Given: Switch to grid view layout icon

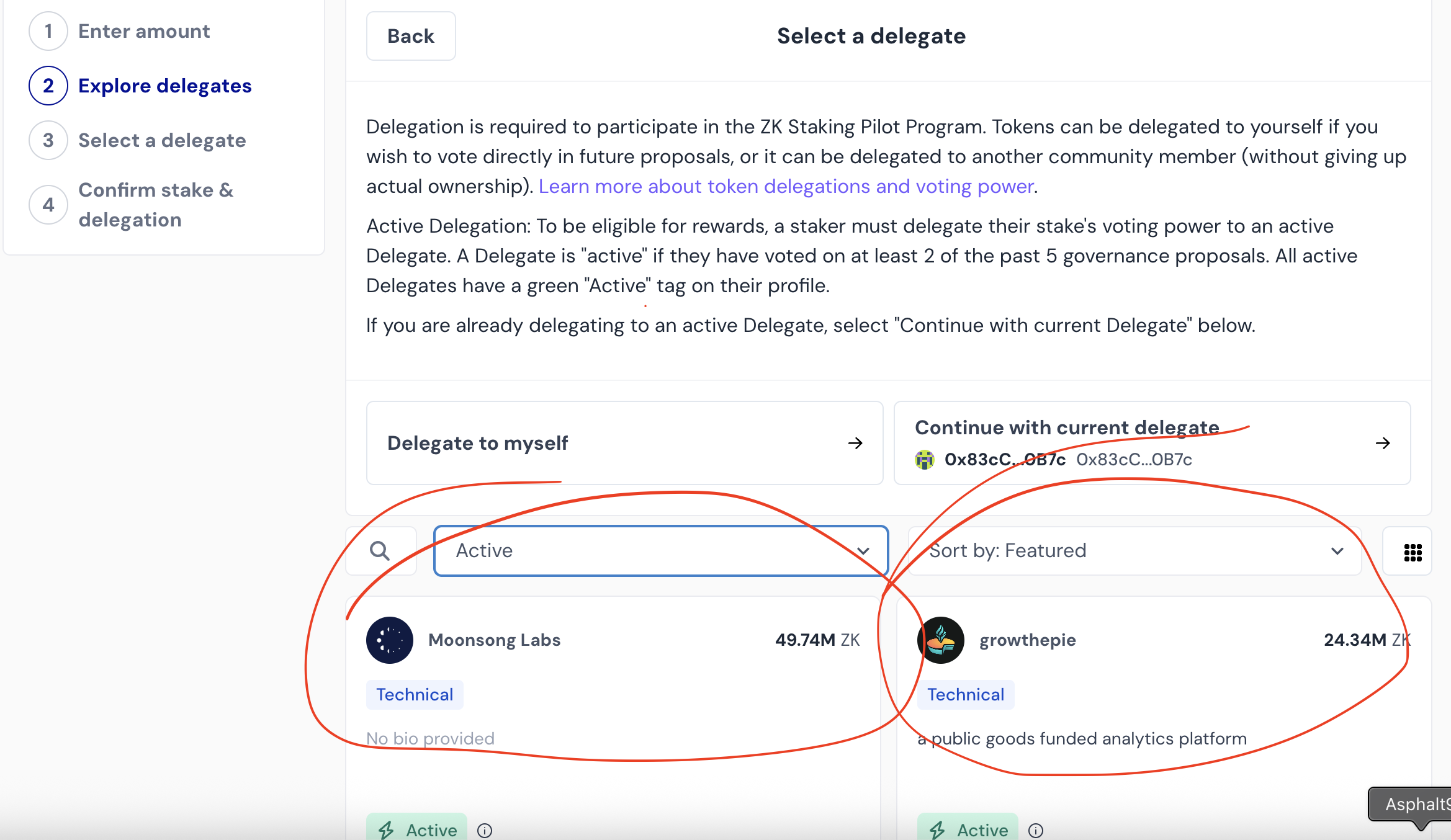Looking at the screenshot, I should coord(1413,552).
